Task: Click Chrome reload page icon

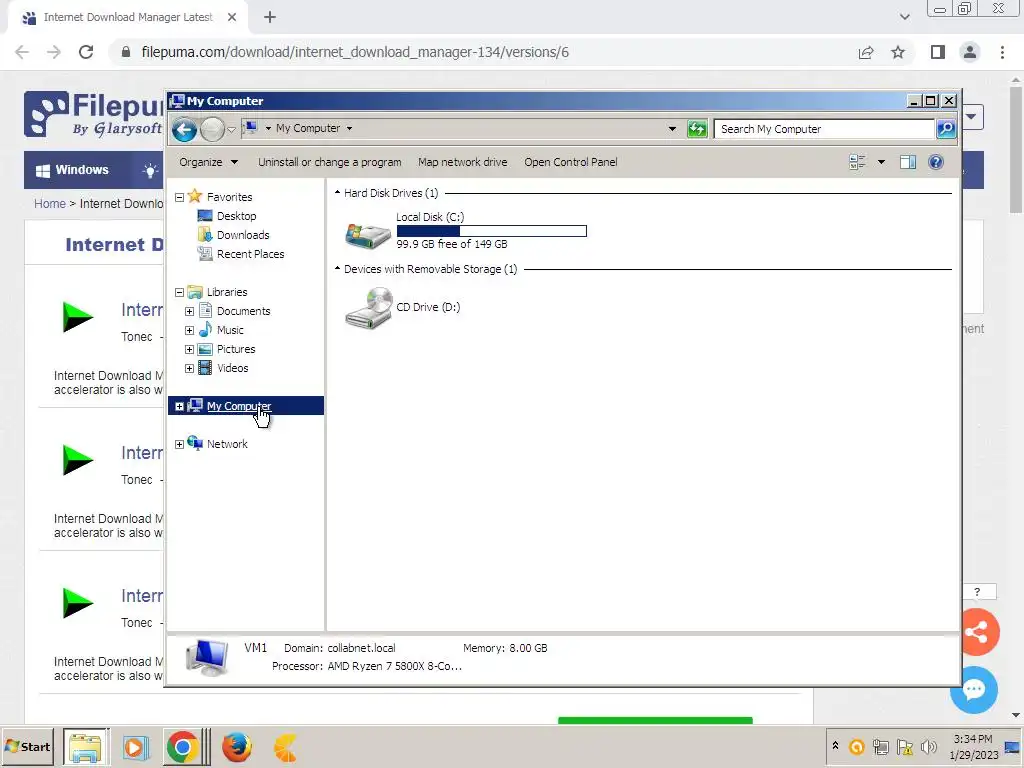Action: click(86, 52)
